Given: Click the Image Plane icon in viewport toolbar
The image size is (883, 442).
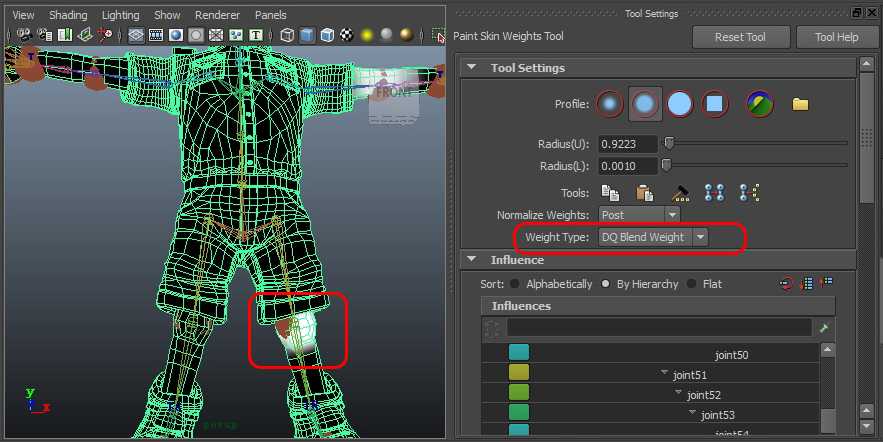Looking at the screenshot, I should point(85,35).
